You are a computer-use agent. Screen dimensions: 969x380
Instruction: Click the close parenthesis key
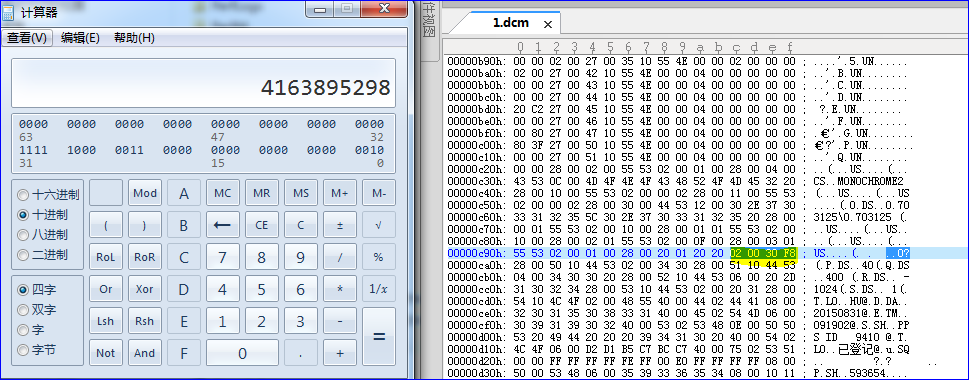tap(145, 225)
